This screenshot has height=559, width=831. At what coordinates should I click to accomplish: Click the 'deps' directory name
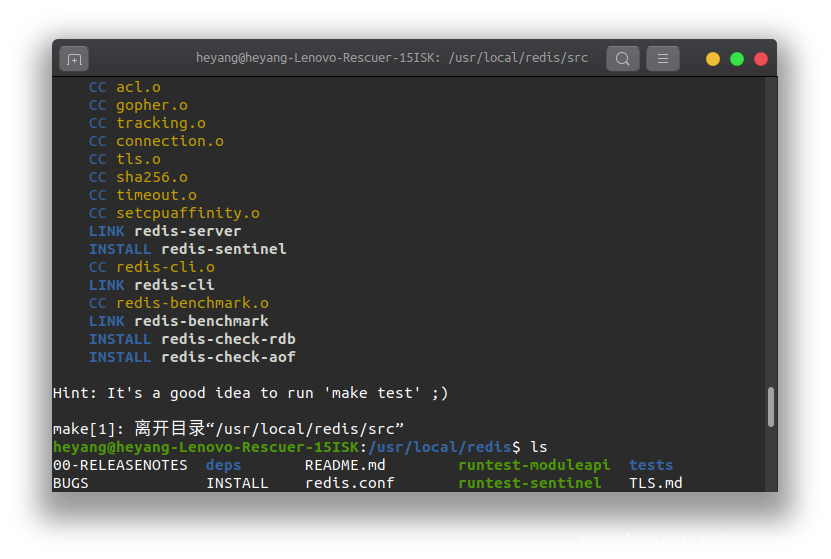224,465
